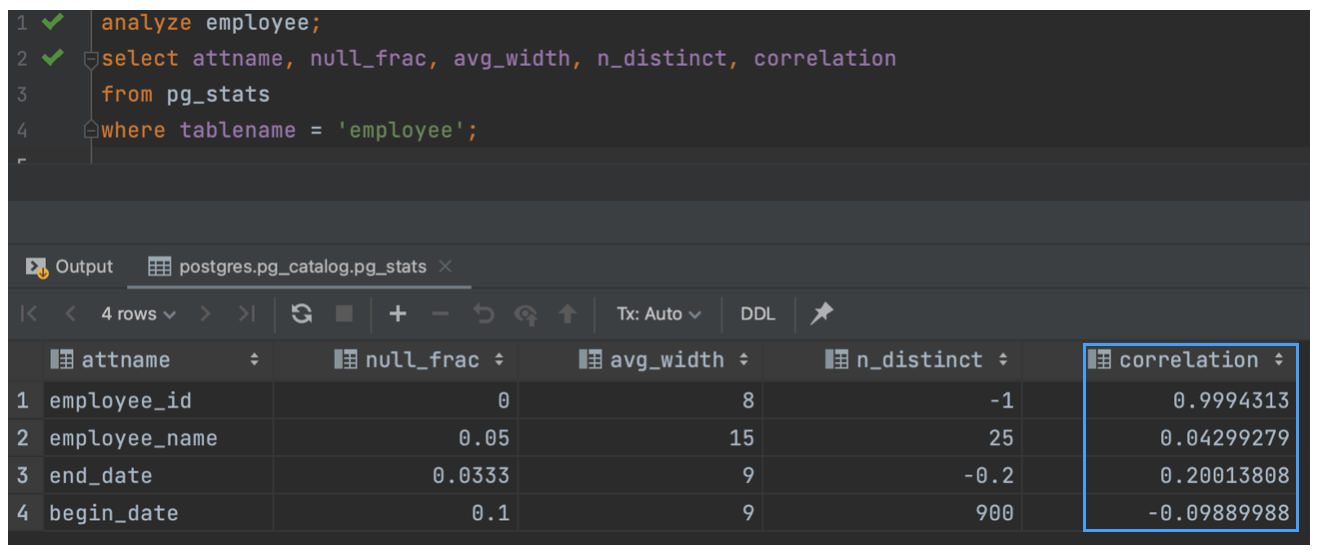1320x554 pixels.
Task: Sort by null_frac column arrows
Action: pyautogui.click(x=499, y=360)
